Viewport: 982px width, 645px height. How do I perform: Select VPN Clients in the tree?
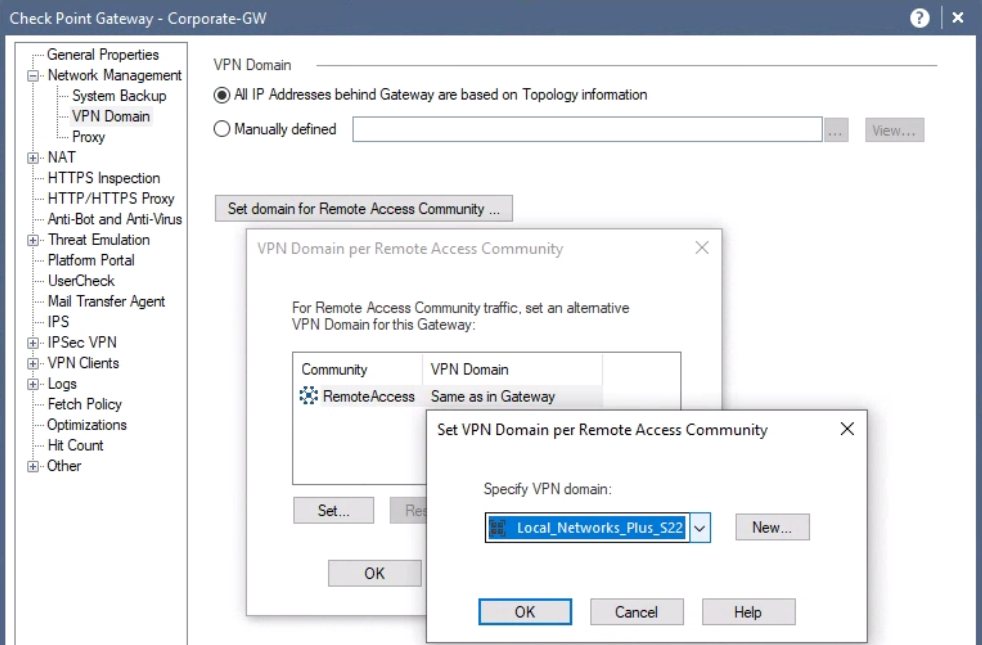83,363
